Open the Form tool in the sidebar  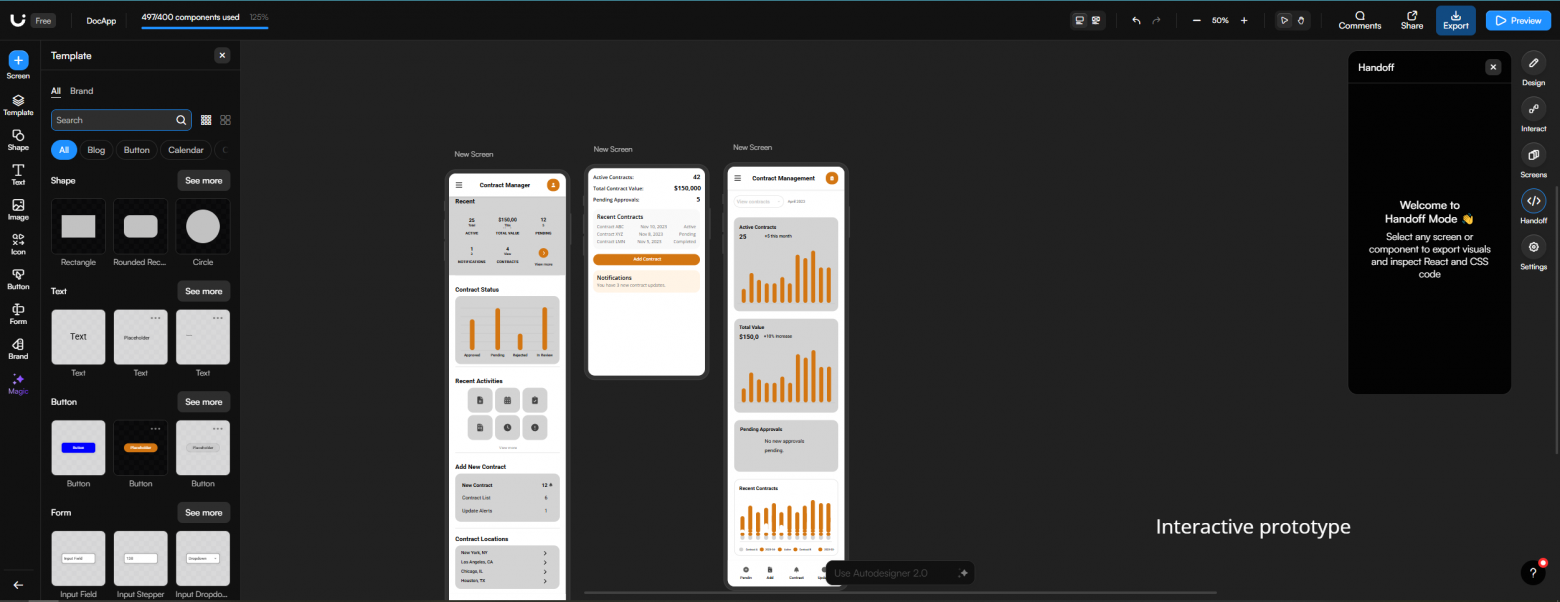(18, 314)
